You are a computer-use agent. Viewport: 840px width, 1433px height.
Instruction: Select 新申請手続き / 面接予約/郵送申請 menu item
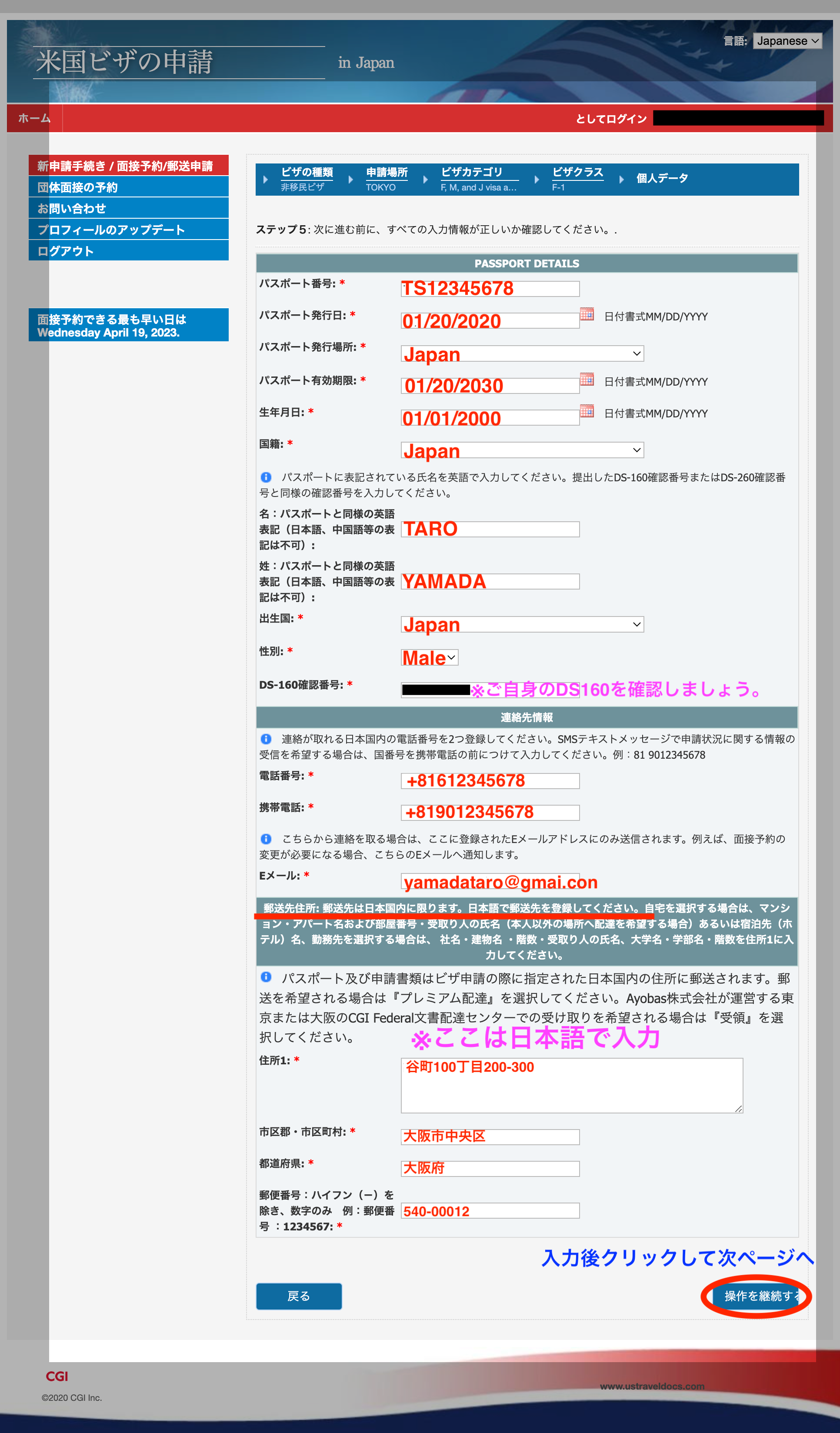[x=129, y=166]
